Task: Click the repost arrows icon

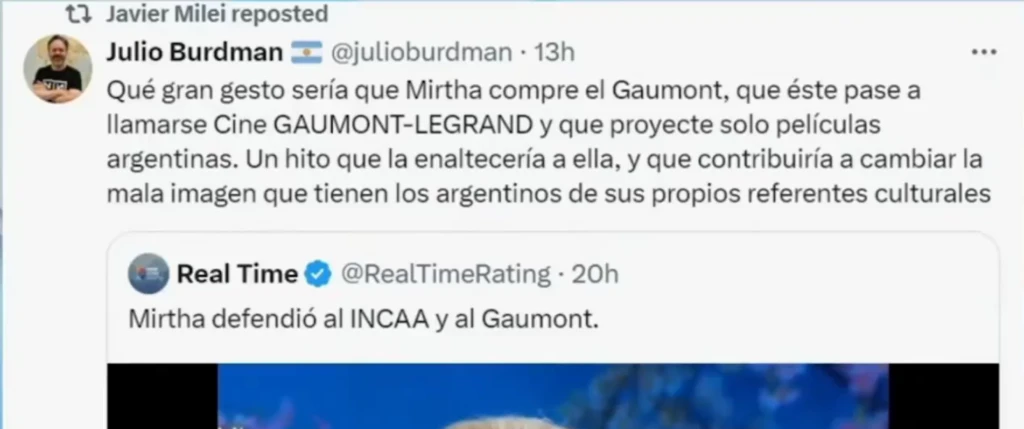Action: pyautogui.click(x=80, y=14)
